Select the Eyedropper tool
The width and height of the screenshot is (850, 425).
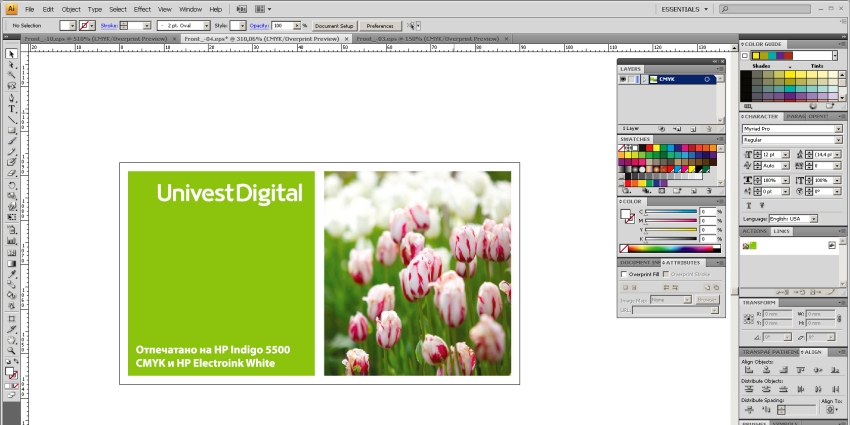[x=11, y=274]
